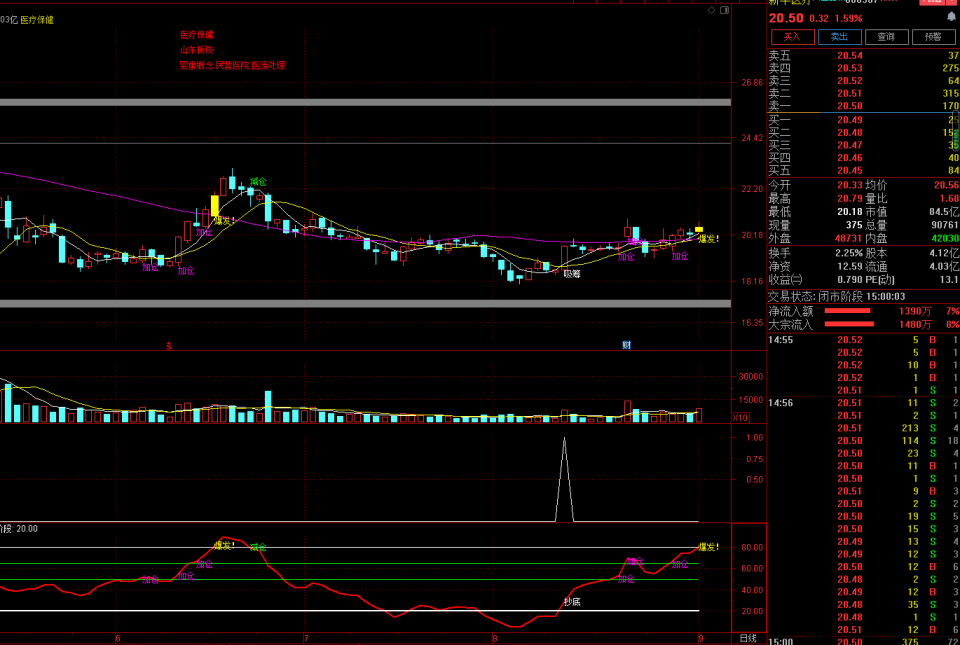The height and width of the screenshot is (645, 960).
Task: Click the lower gray horizontal band on chart
Action: click(x=366, y=304)
